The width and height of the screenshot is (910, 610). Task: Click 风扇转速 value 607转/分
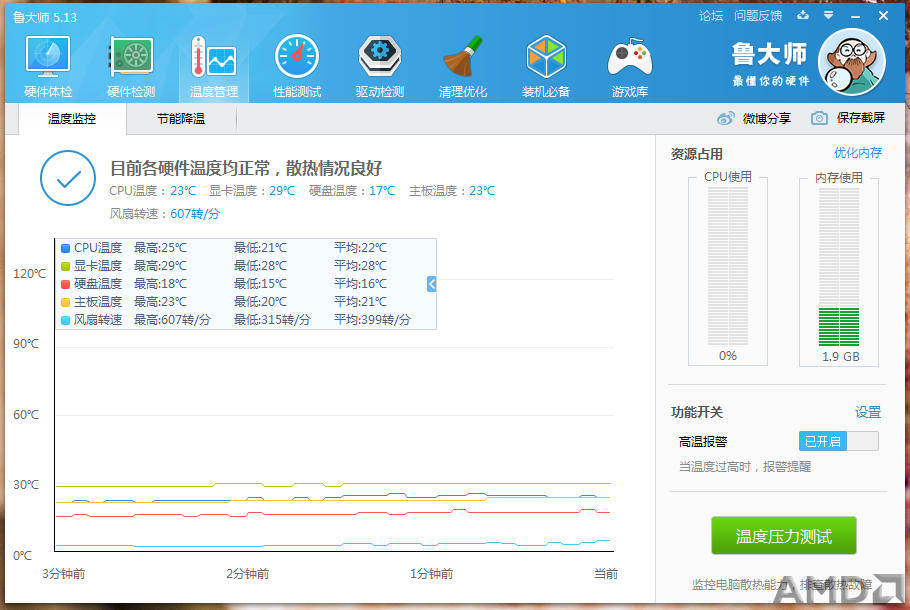(x=195, y=214)
